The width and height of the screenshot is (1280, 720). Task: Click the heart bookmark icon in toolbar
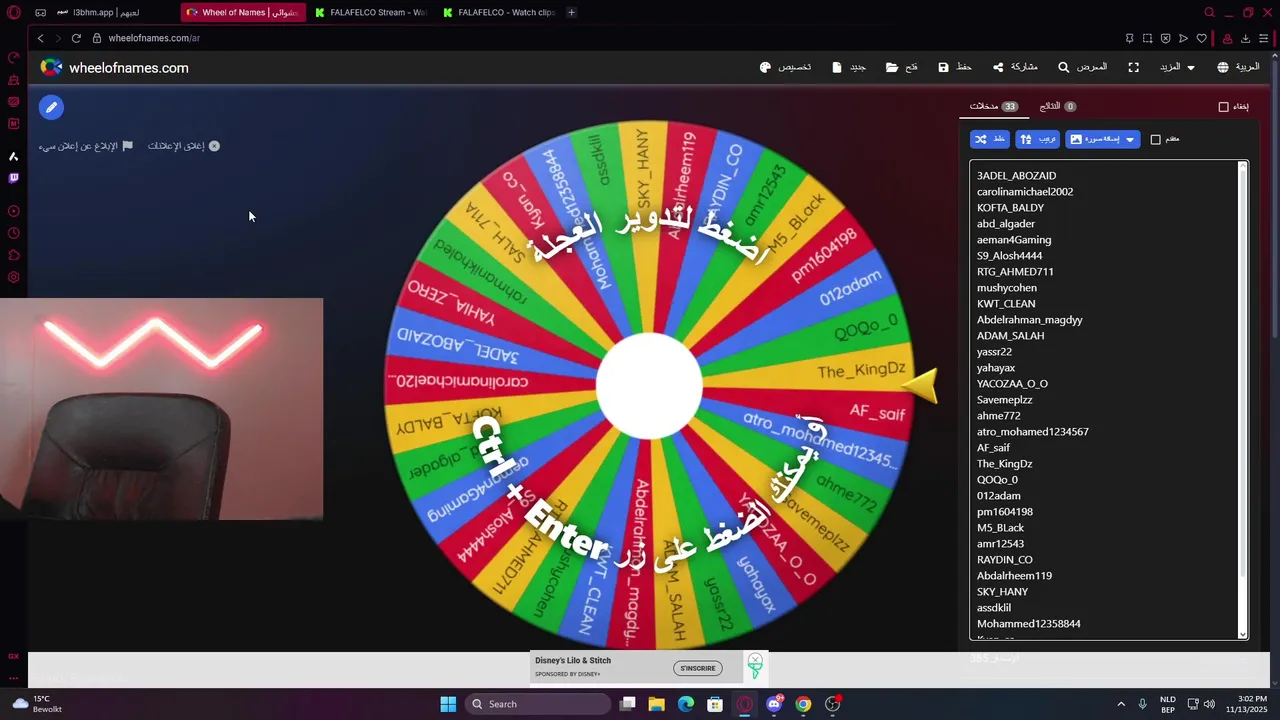click(1201, 38)
